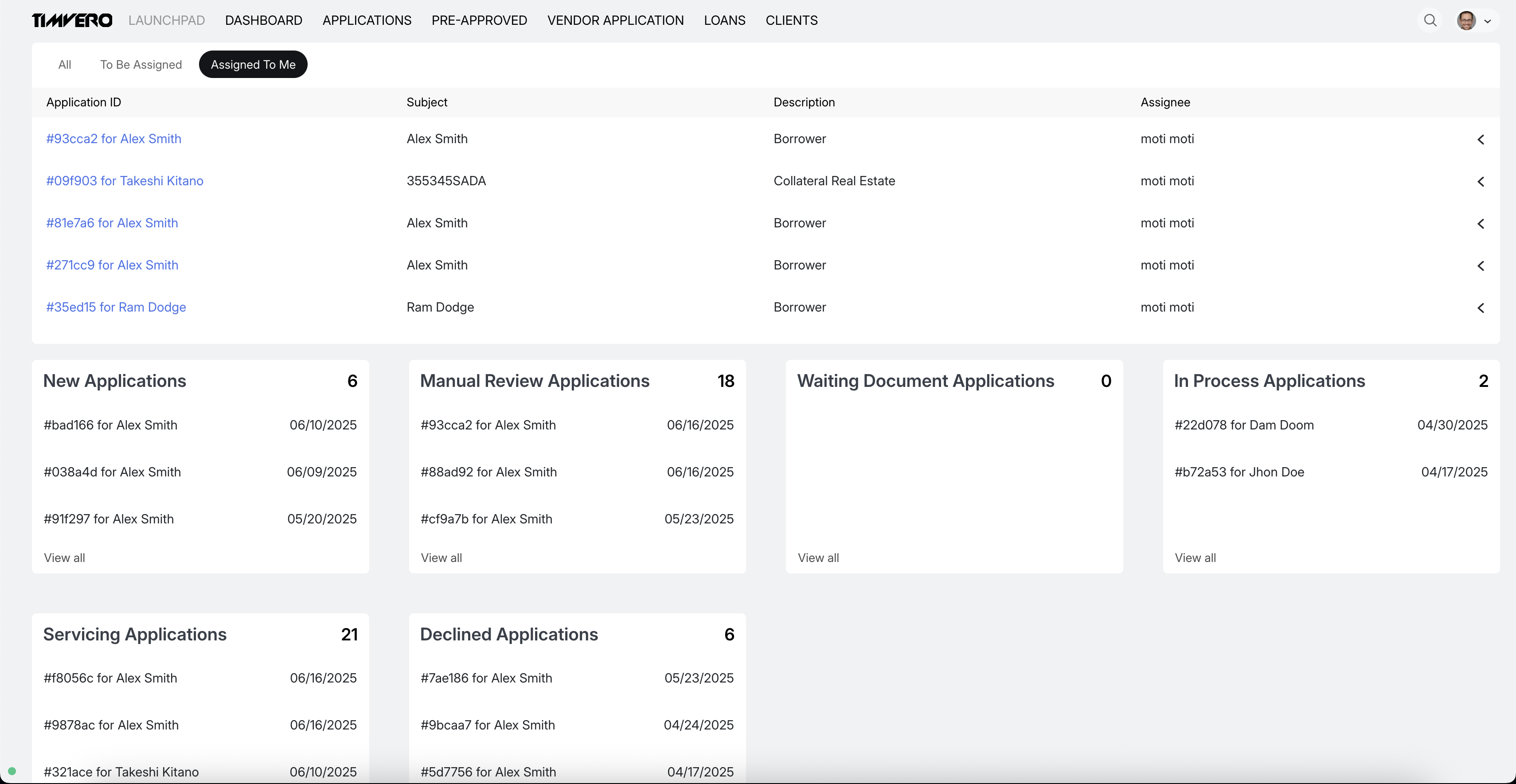Expand the chevron for #93cca2 row
The image size is (1516, 784).
pos(1481,140)
